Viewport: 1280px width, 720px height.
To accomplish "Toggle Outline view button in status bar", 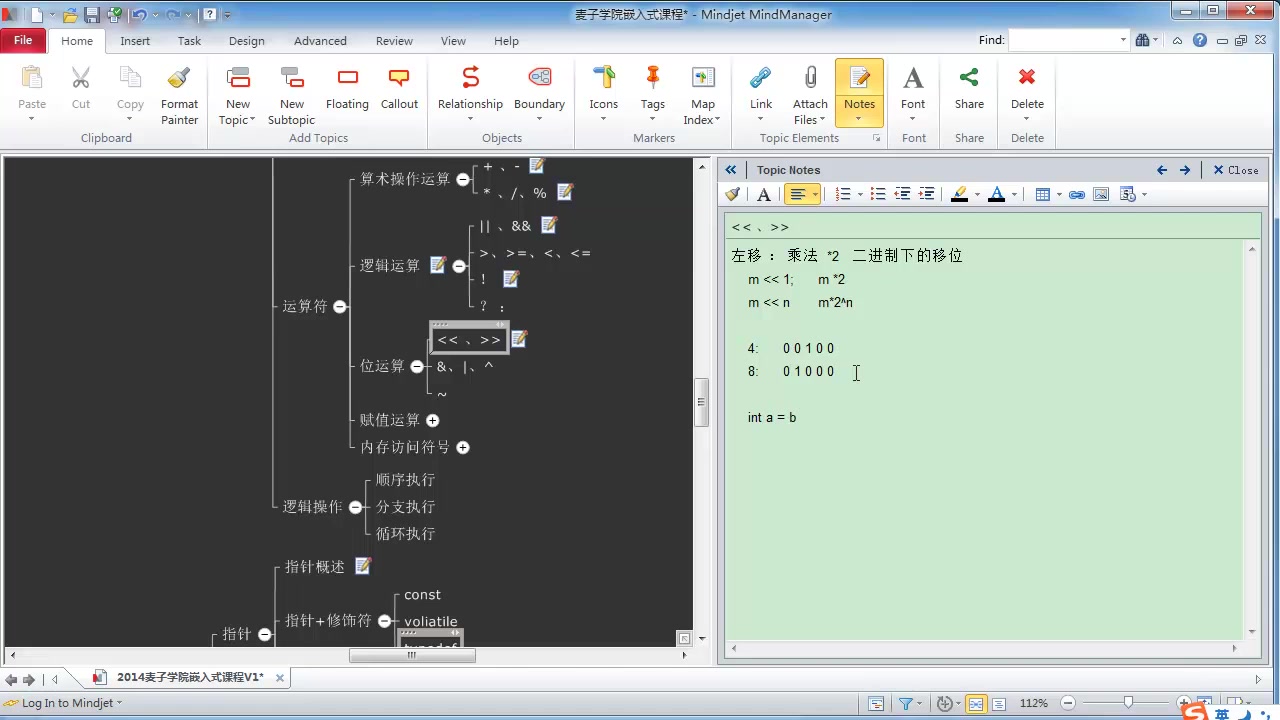I will pos(998,704).
